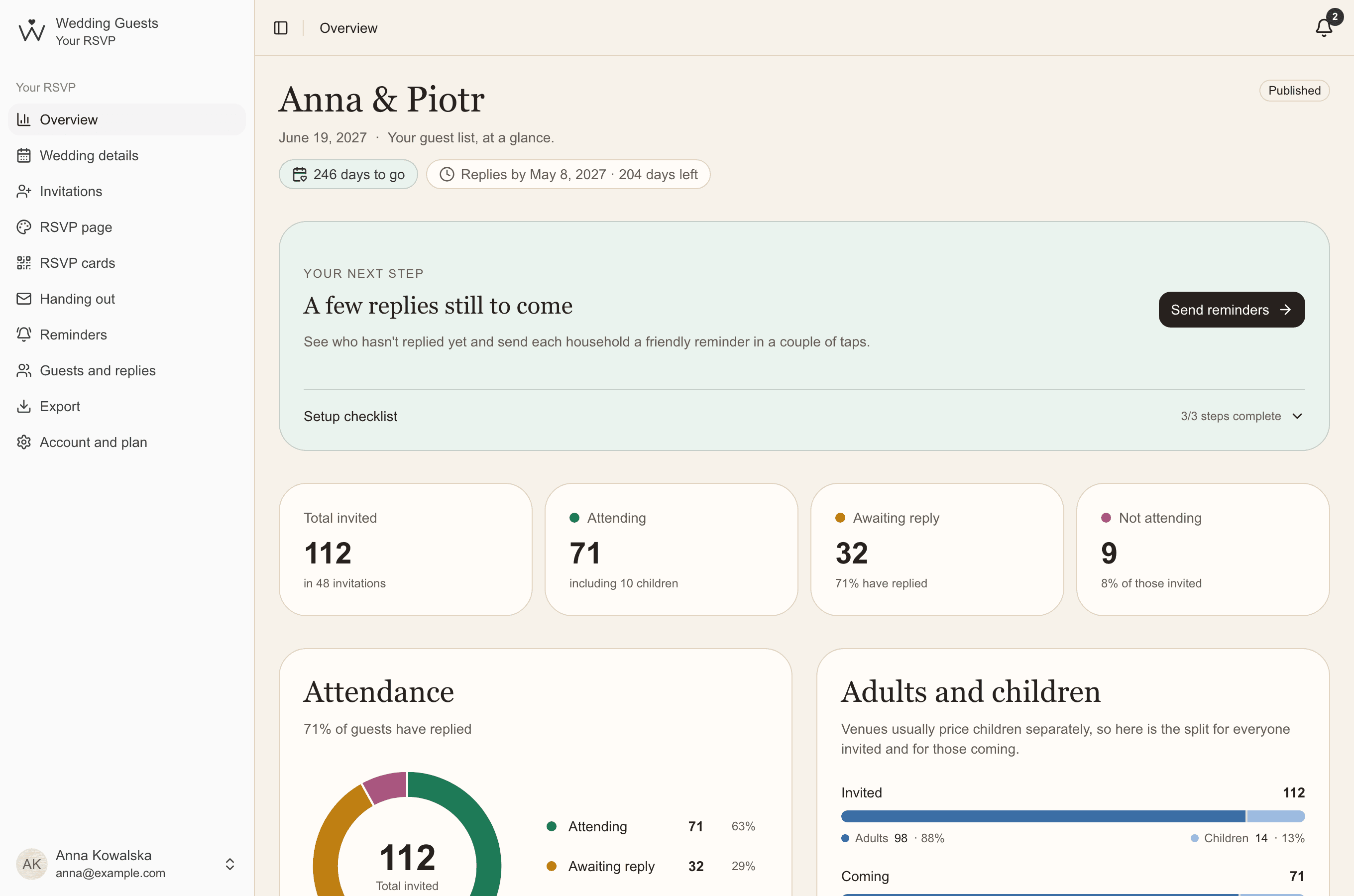
Task: Click the Total invited 112 card
Action: click(x=405, y=549)
